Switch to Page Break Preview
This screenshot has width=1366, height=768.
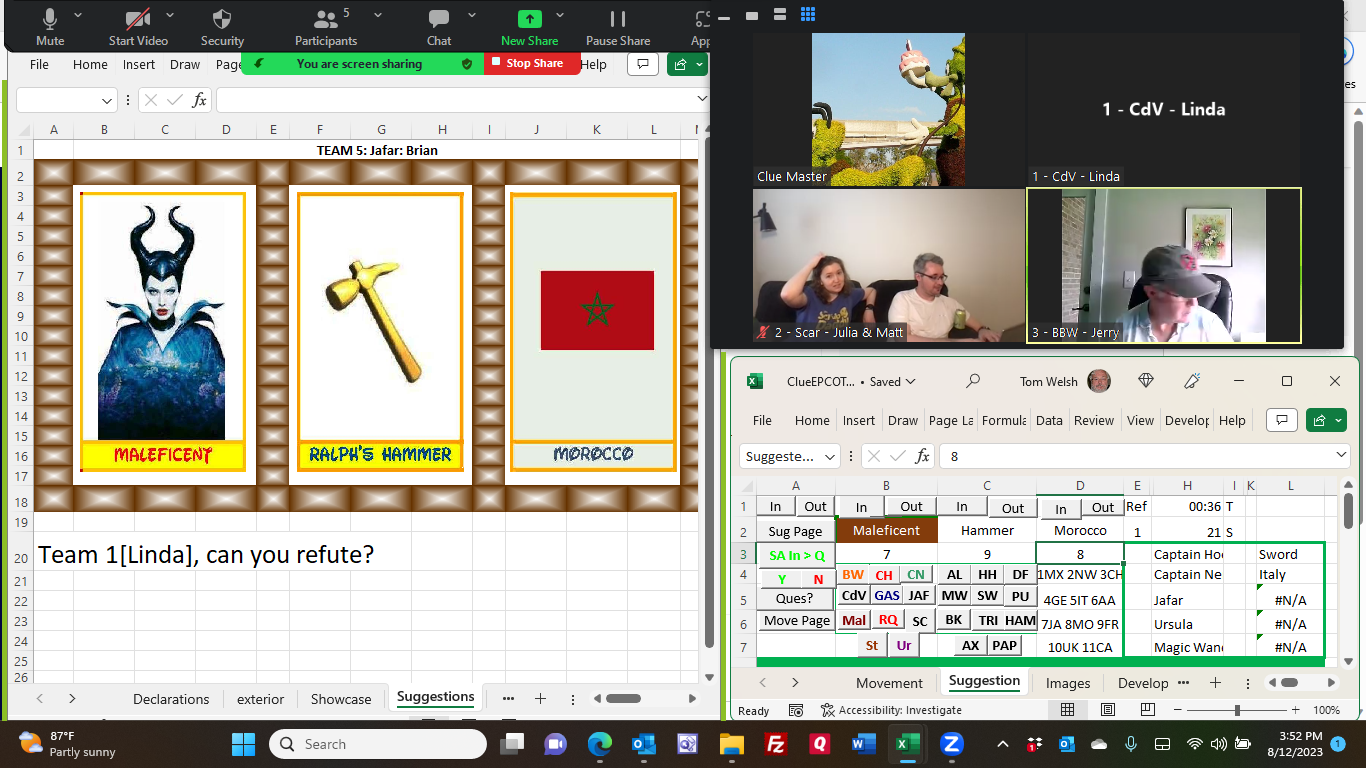click(x=1148, y=710)
